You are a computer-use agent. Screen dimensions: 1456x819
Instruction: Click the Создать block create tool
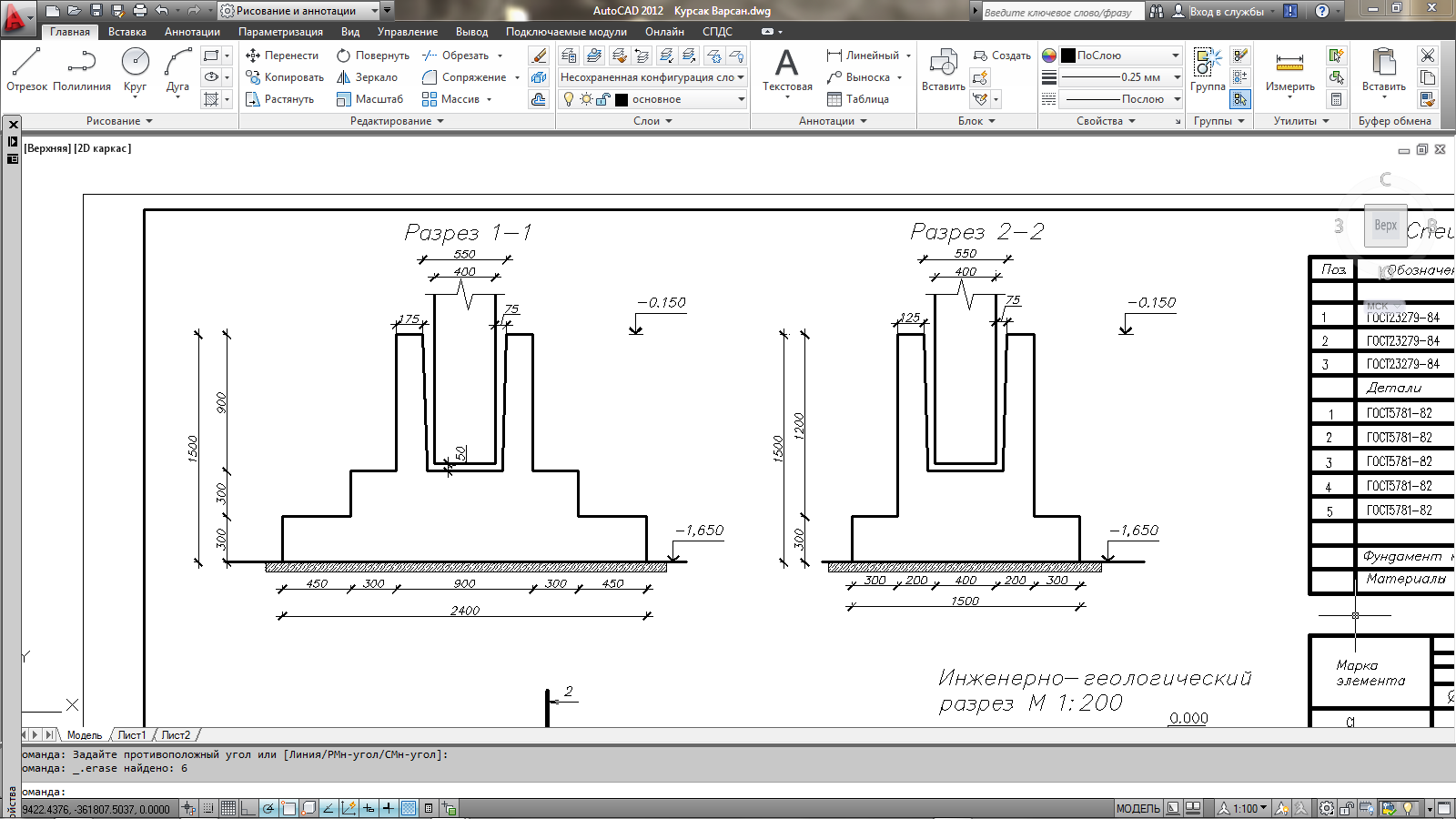pyautogui.click(x=1002, y=56)
